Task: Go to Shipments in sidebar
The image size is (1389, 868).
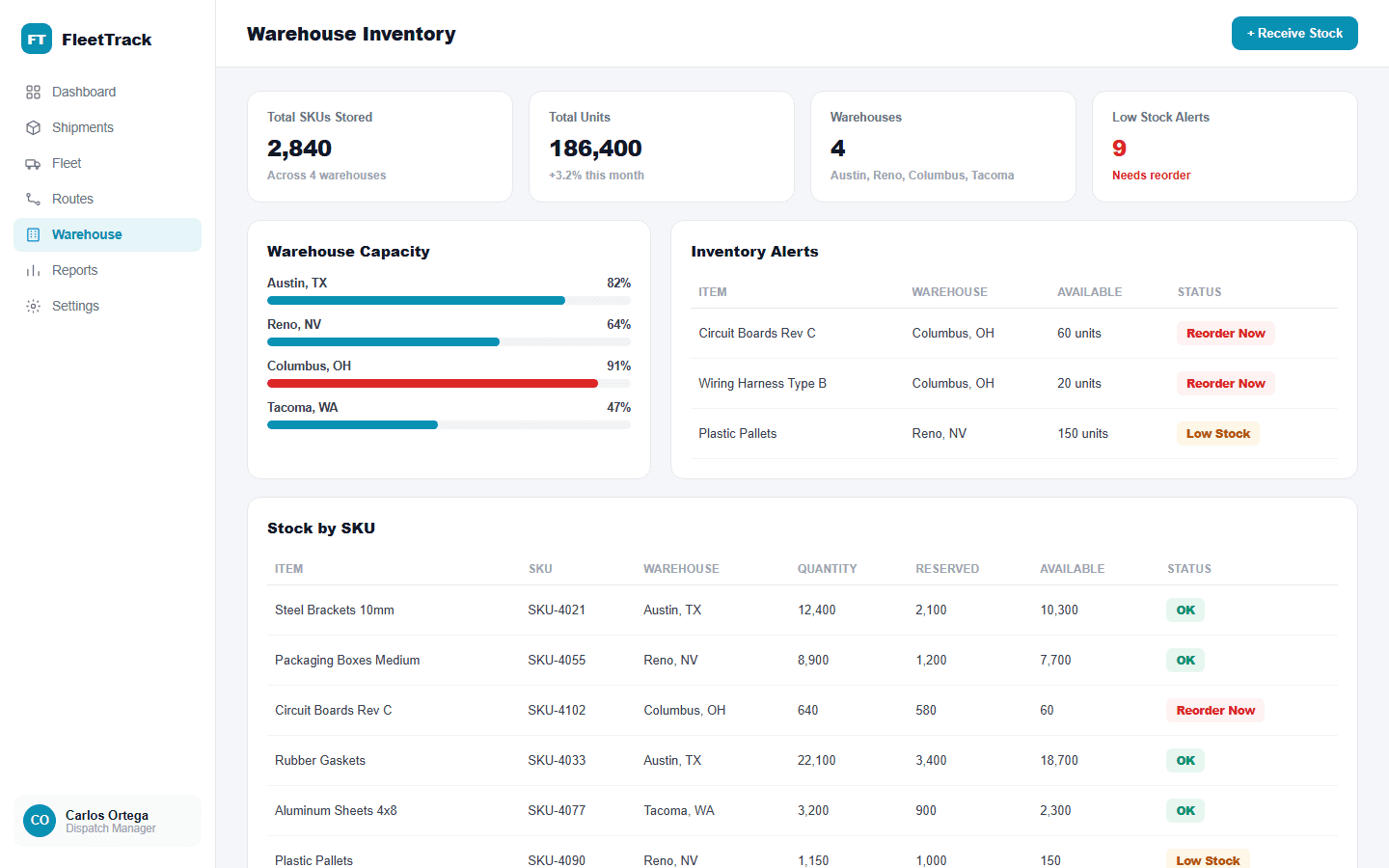Action: (107, 127)
